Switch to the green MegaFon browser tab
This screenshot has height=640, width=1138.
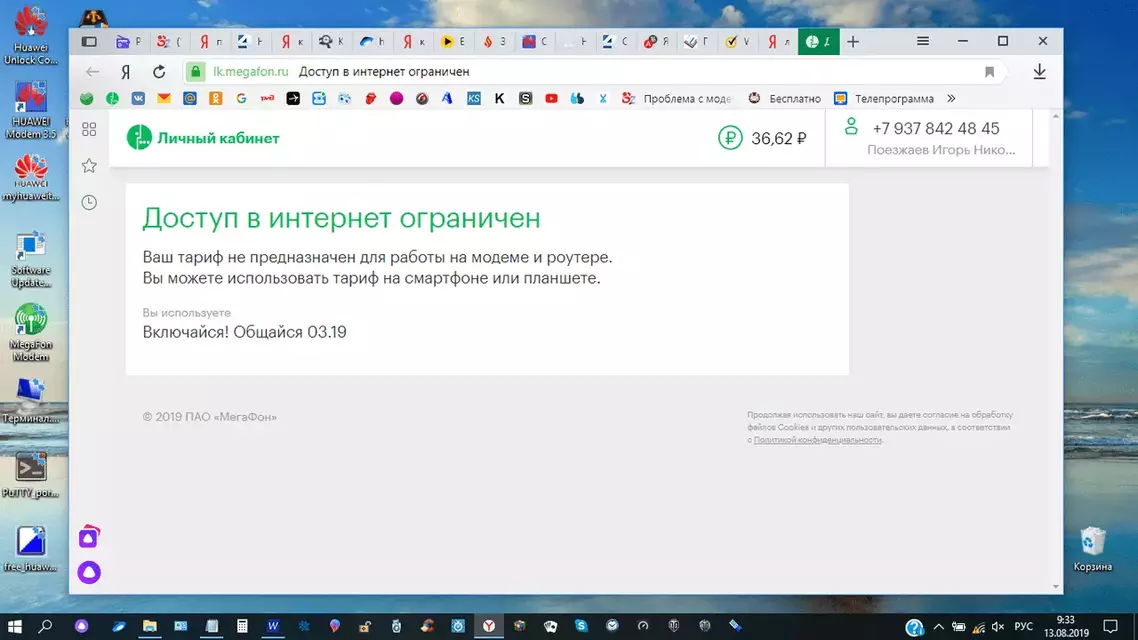[818, 41]
